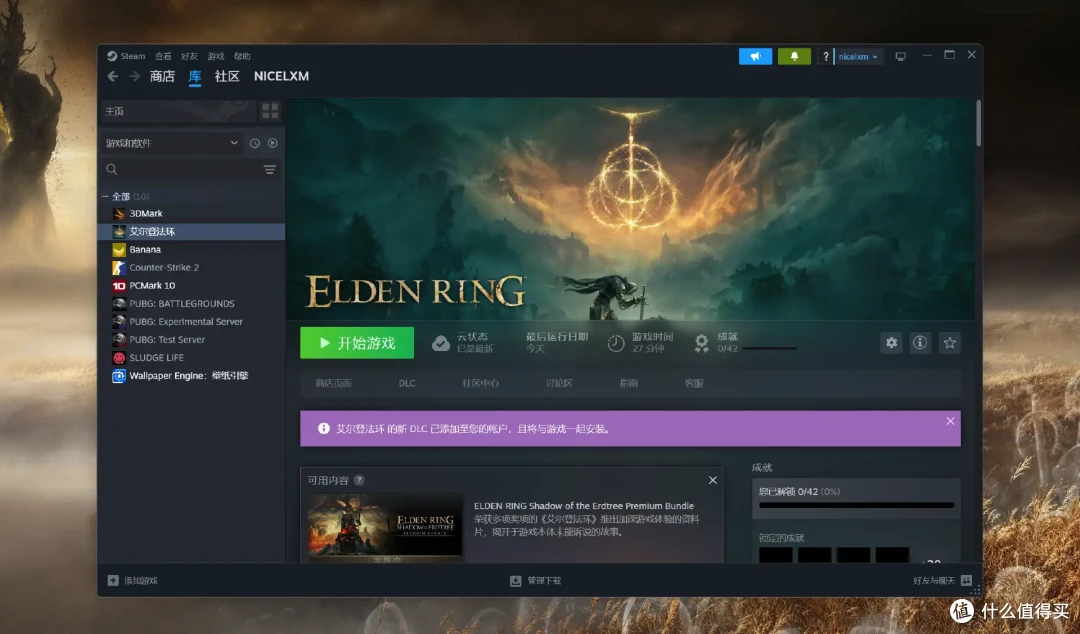
Task: Open the 好友 menu
Action: point(189,57)
